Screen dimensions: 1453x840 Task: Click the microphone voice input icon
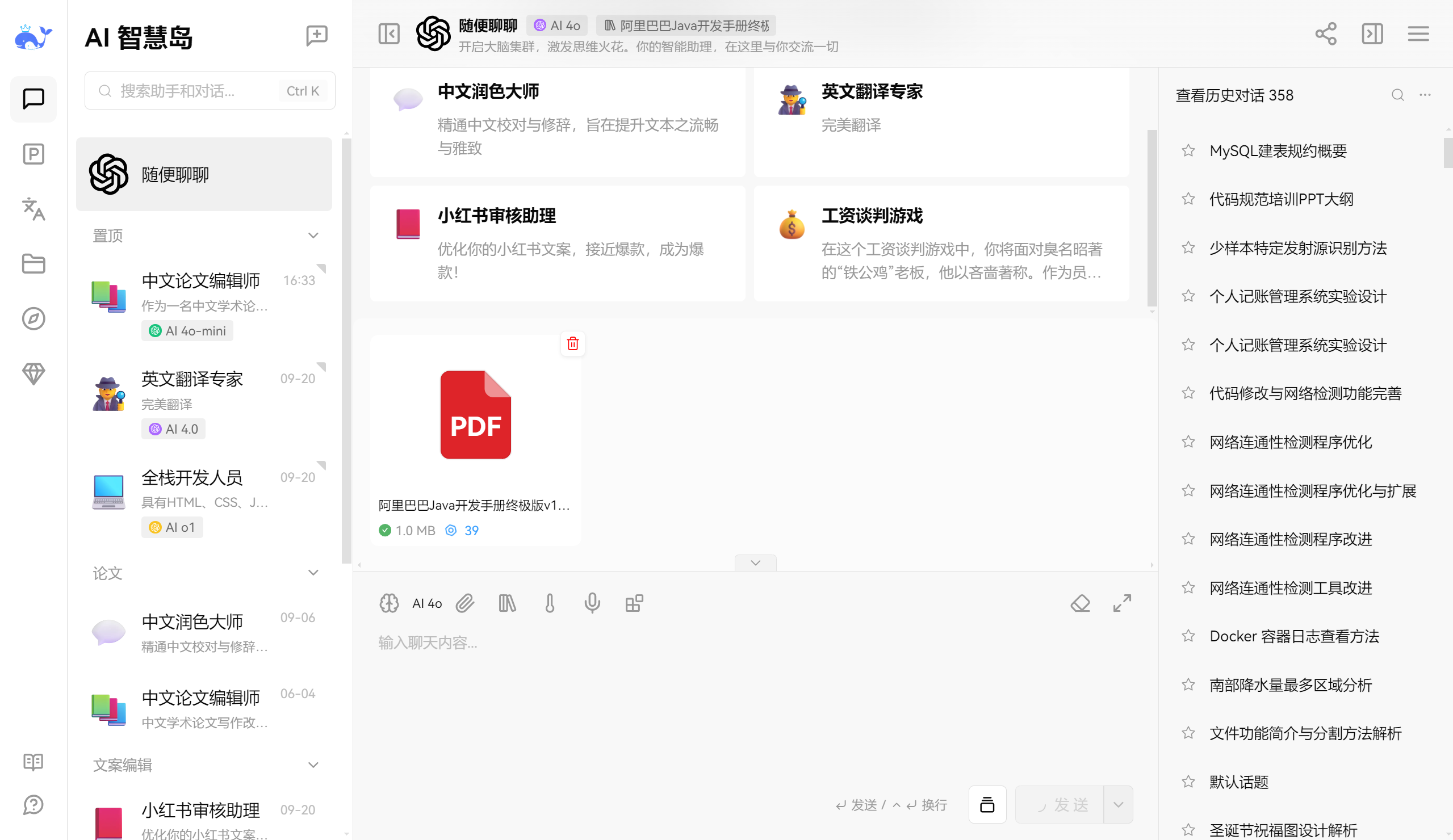[592, 604]
